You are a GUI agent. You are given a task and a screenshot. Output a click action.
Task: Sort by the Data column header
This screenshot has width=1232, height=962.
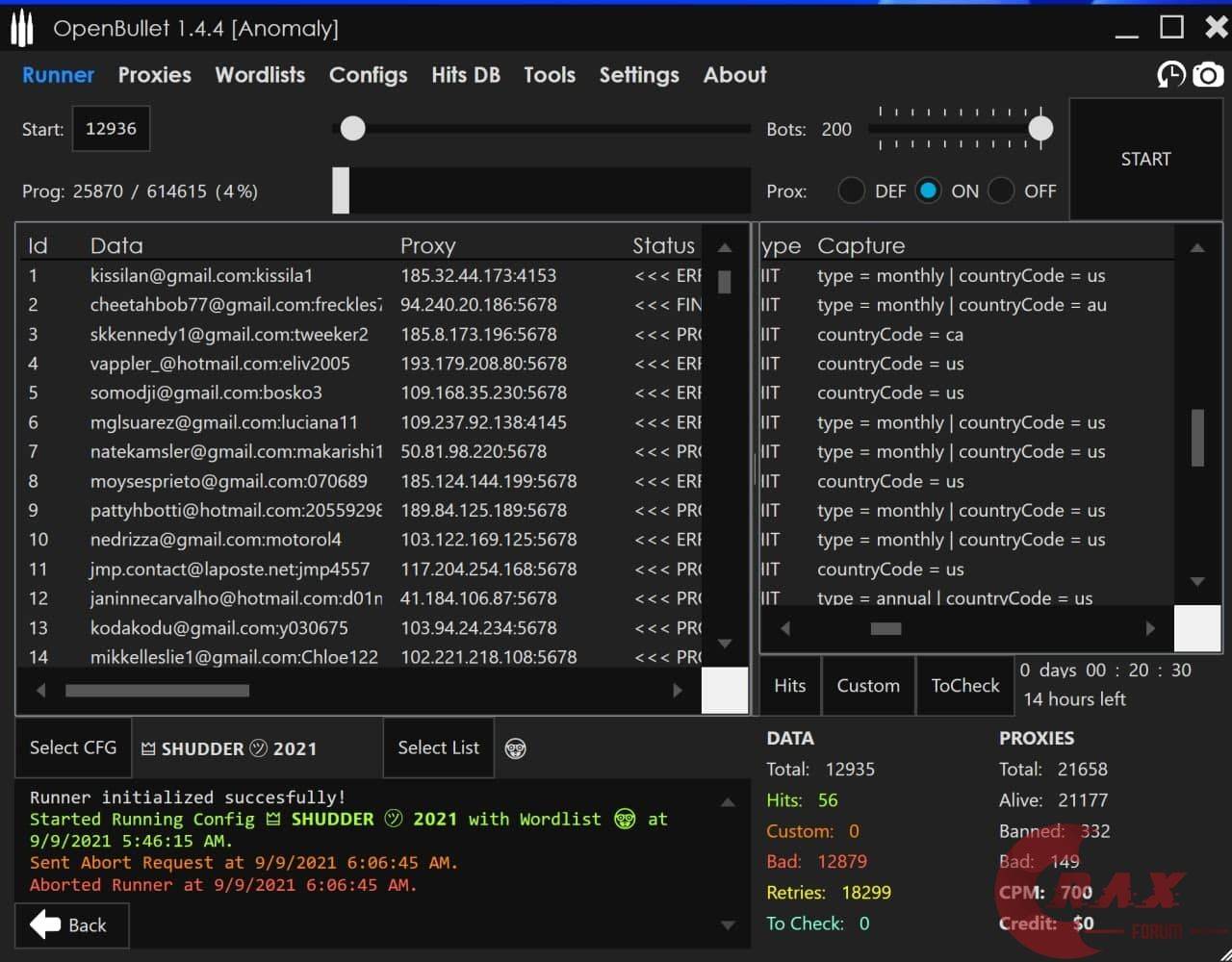116,245
